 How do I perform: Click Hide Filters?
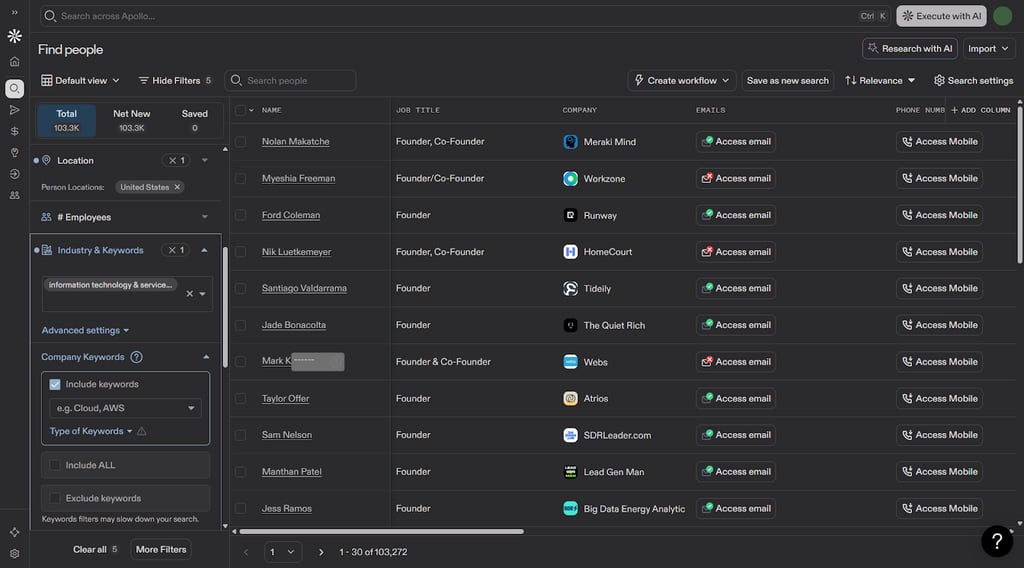(174, 80)
